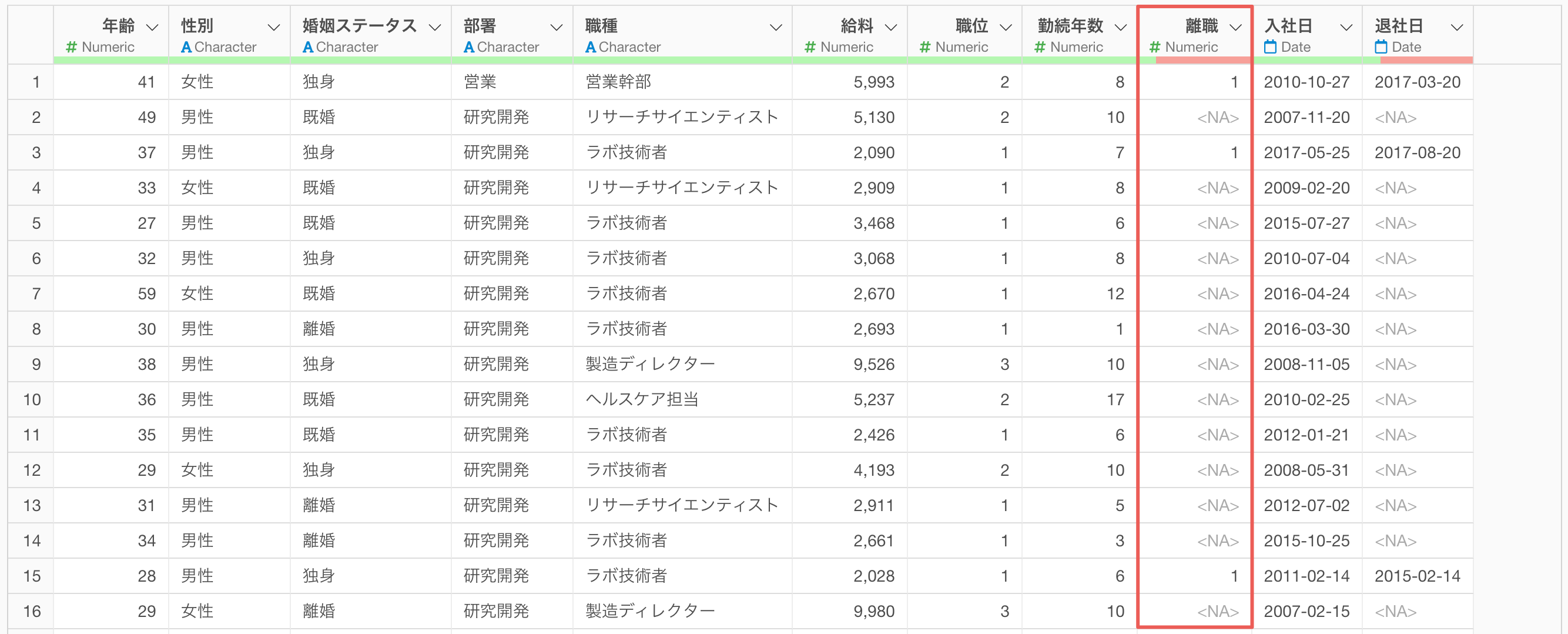1568x634 pixels.
Task: Expand the 退社日 column dropdown
Action: tap(1456, 28)
